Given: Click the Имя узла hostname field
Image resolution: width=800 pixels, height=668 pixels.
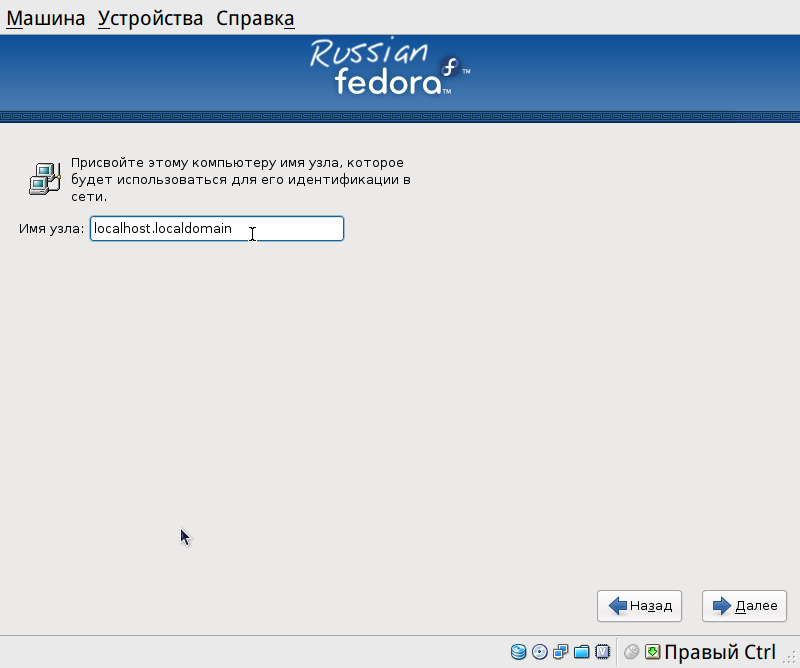Looking at the screenshot, I should click(x=217, y=229).
